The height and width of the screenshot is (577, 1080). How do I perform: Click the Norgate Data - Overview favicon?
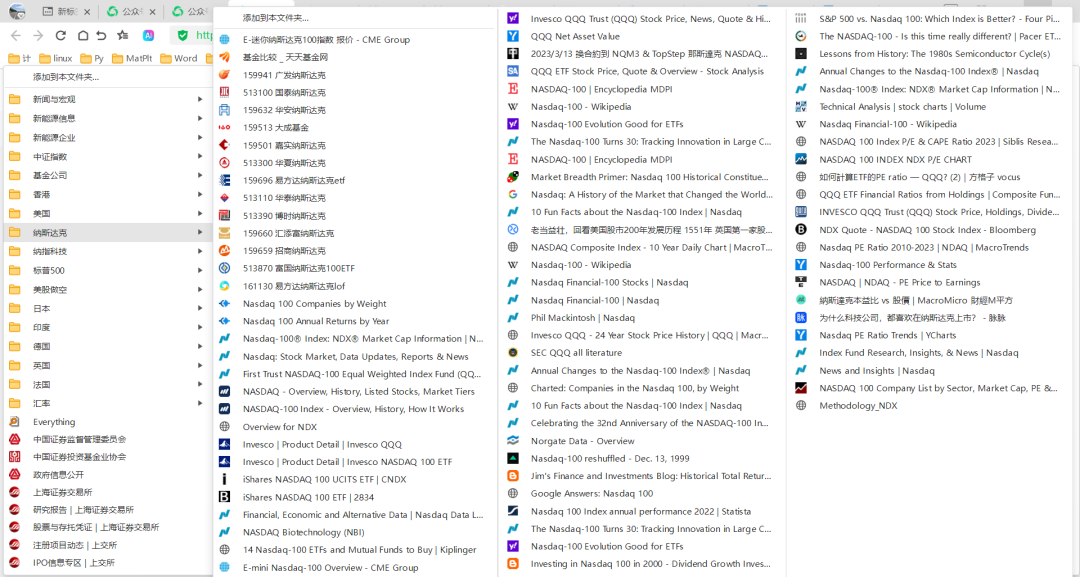point(513,441)
